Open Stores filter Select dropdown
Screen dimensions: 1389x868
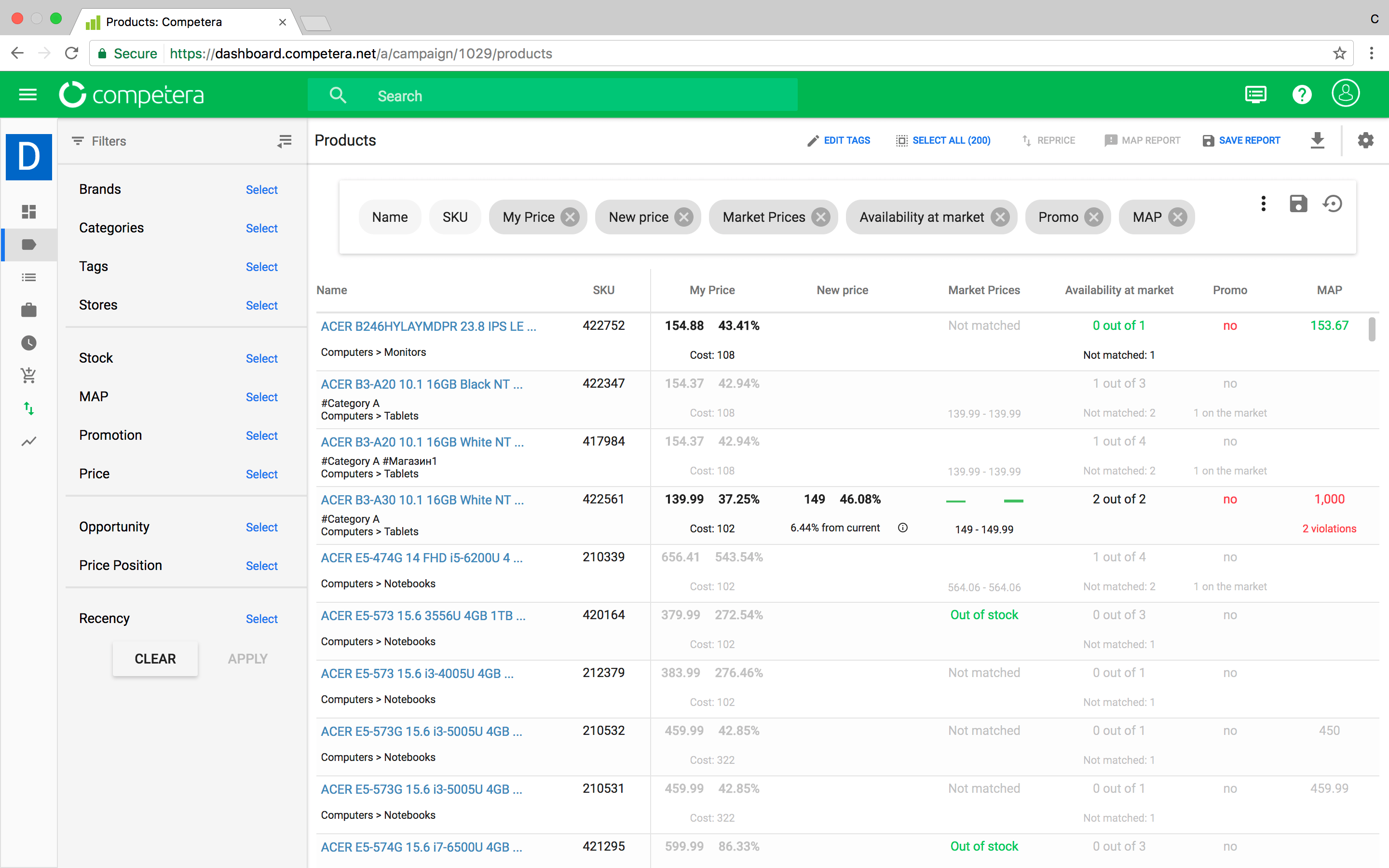coord(262,305)
